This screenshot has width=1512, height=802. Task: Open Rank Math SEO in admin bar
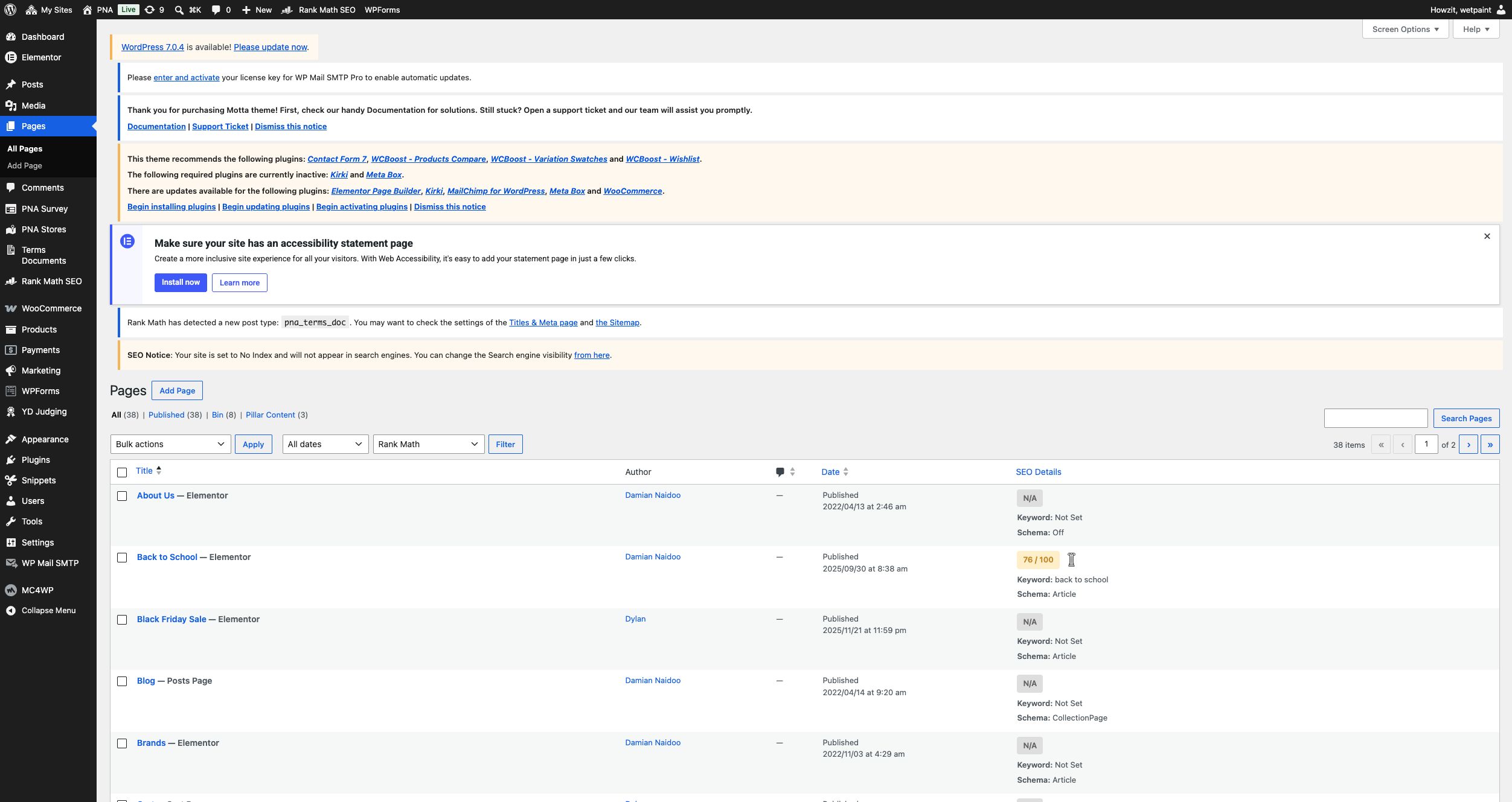coord(318,10)
